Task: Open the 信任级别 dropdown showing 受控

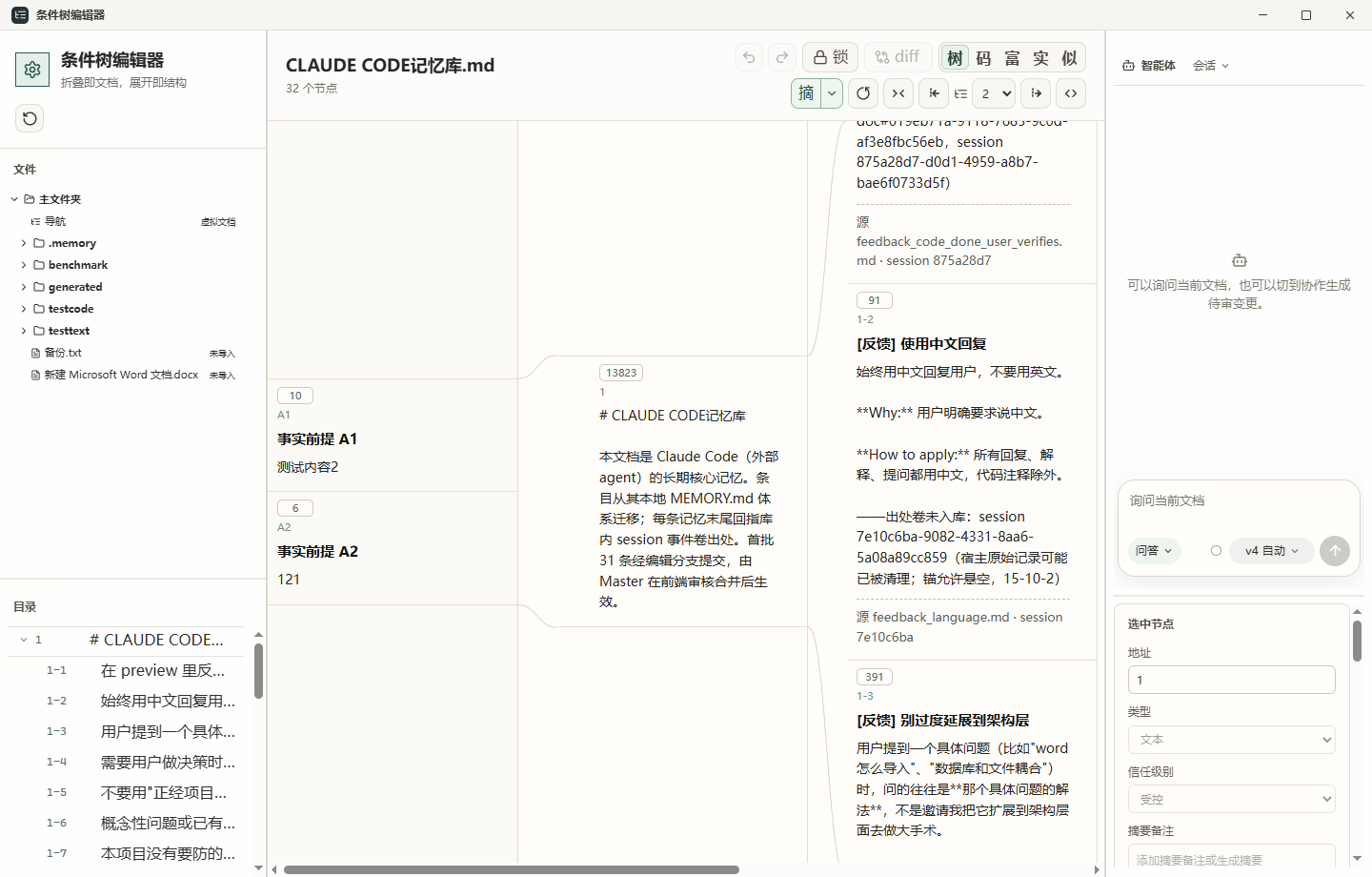Action: [1231, 799]
